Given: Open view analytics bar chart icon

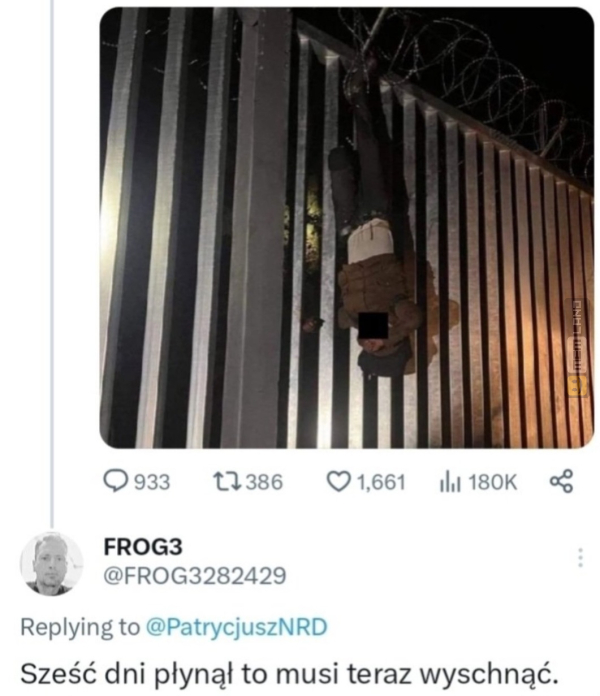Looking at the screenshot, I should [451, 482].
